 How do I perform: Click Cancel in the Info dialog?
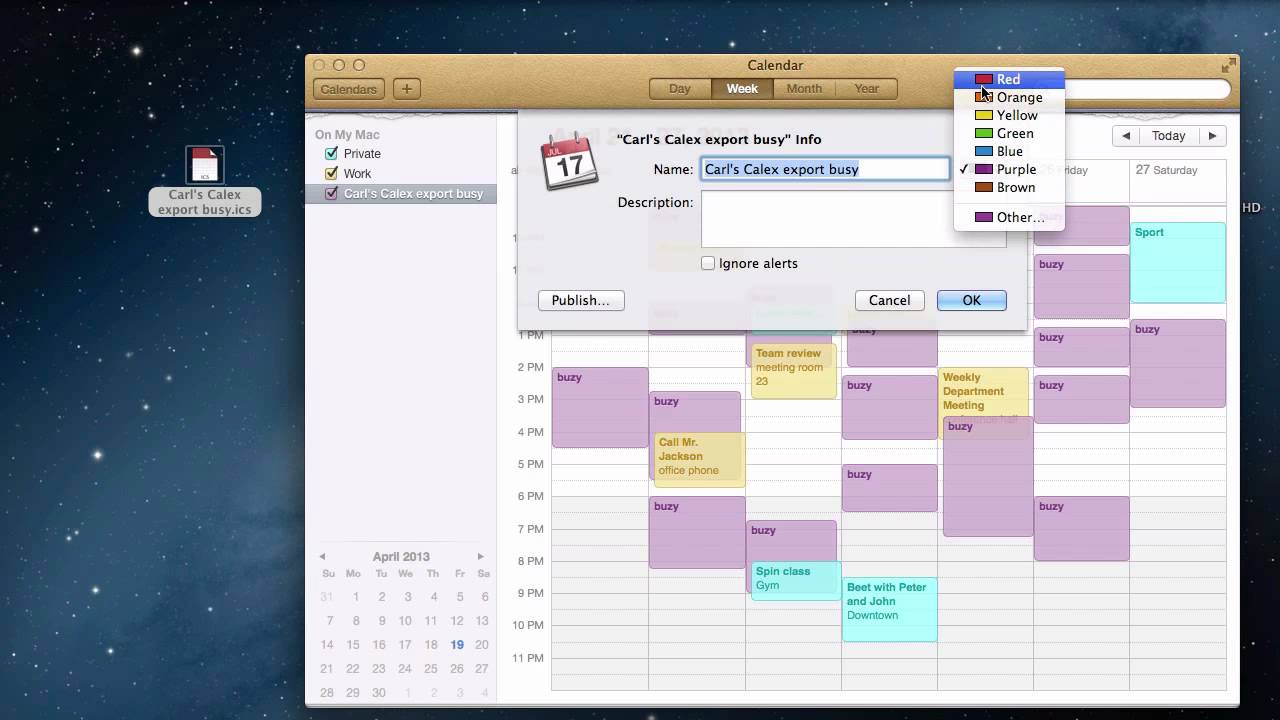[889, 300]
